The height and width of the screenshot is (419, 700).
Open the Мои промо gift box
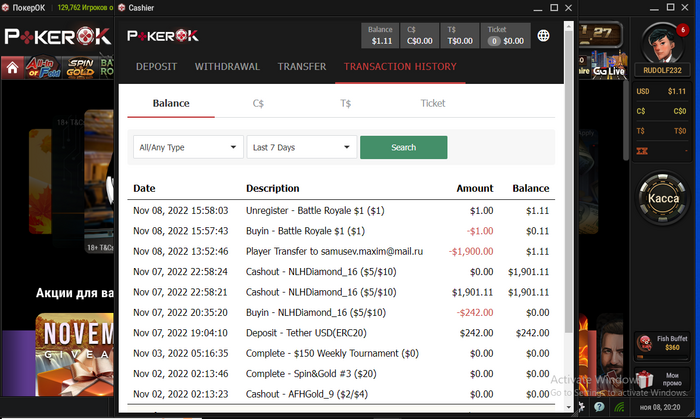[662, 379]
